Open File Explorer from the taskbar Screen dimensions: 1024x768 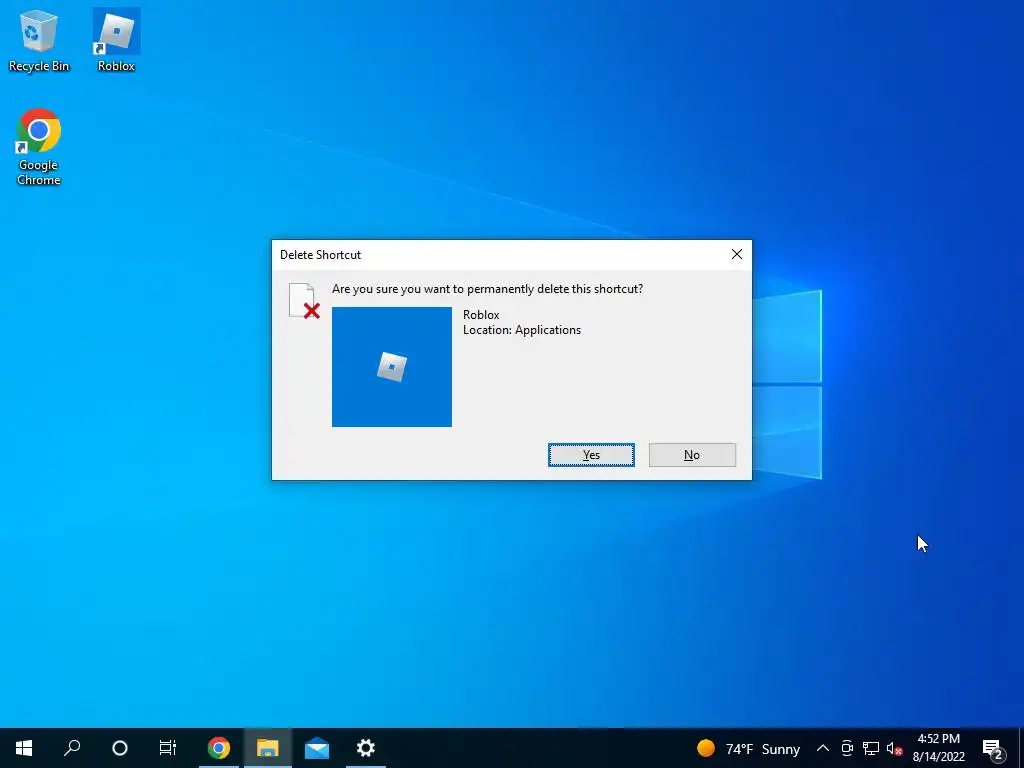pos(268,748)
